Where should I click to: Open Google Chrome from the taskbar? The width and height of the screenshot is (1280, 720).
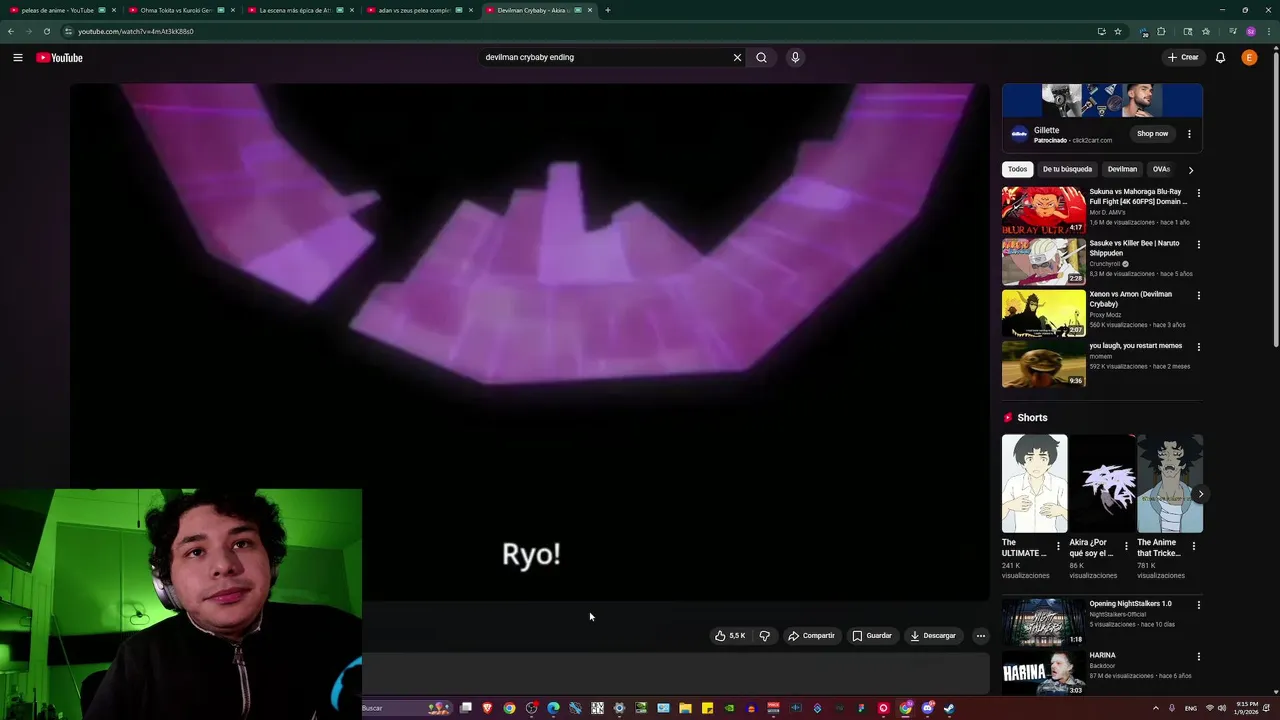point(509,708)
